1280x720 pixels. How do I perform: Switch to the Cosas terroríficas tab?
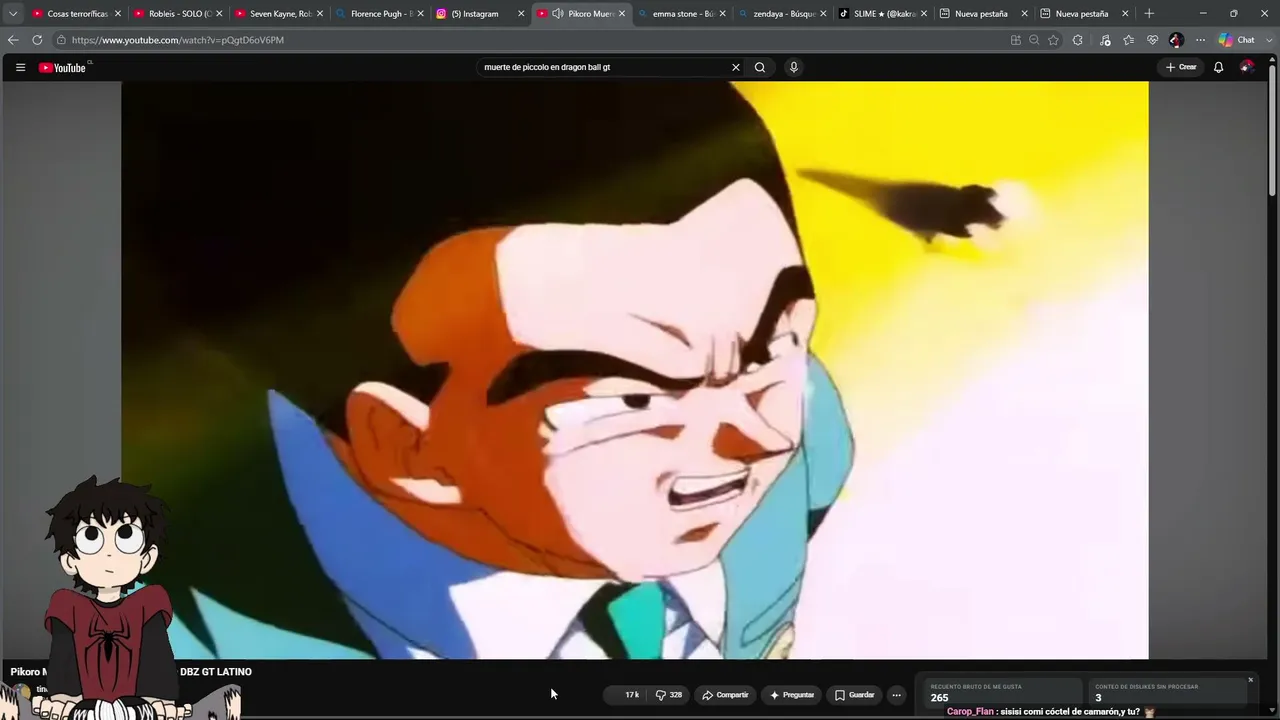(x=75, y=14)
